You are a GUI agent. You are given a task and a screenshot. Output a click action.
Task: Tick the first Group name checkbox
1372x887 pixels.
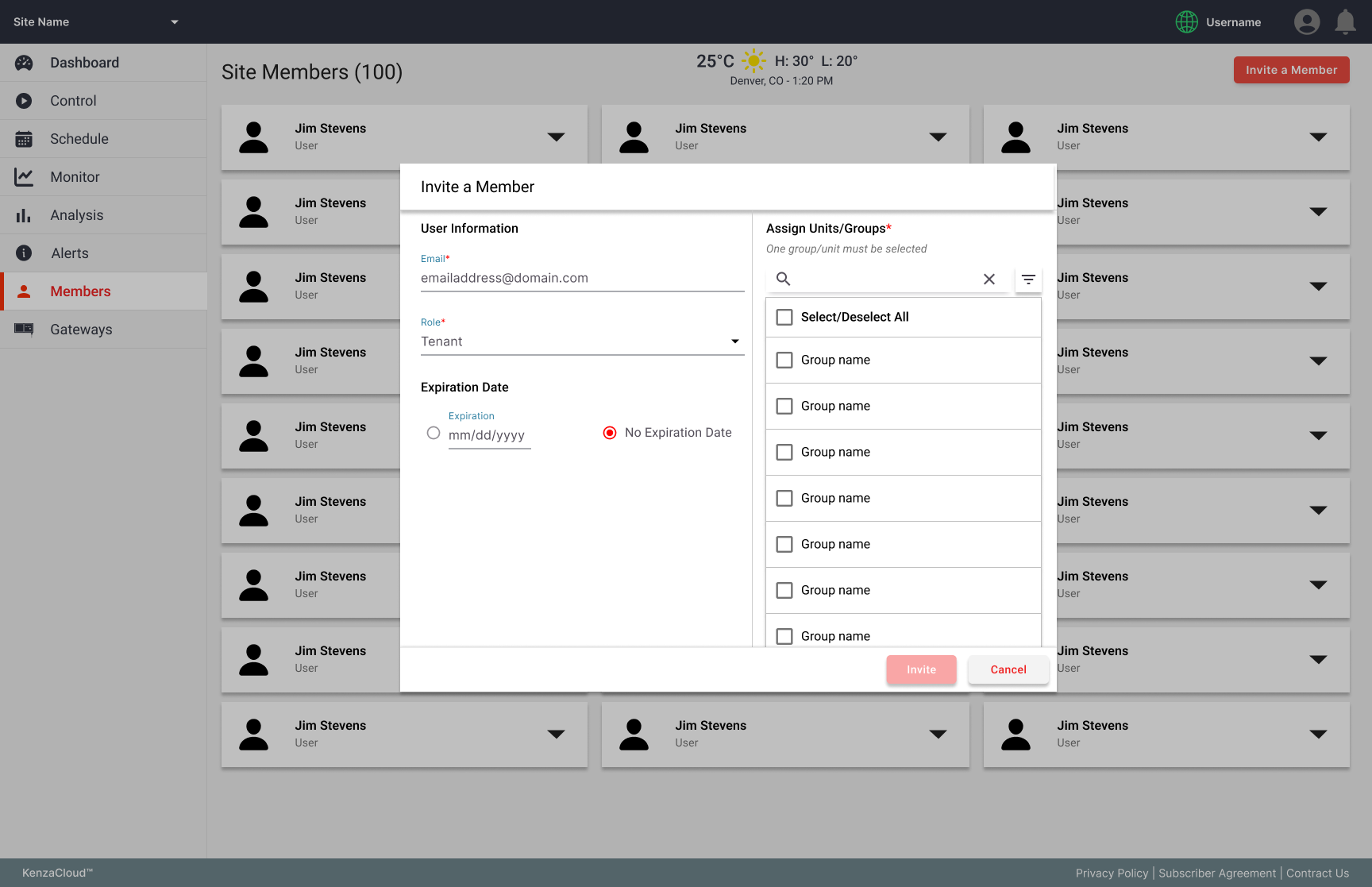(784, 360)
